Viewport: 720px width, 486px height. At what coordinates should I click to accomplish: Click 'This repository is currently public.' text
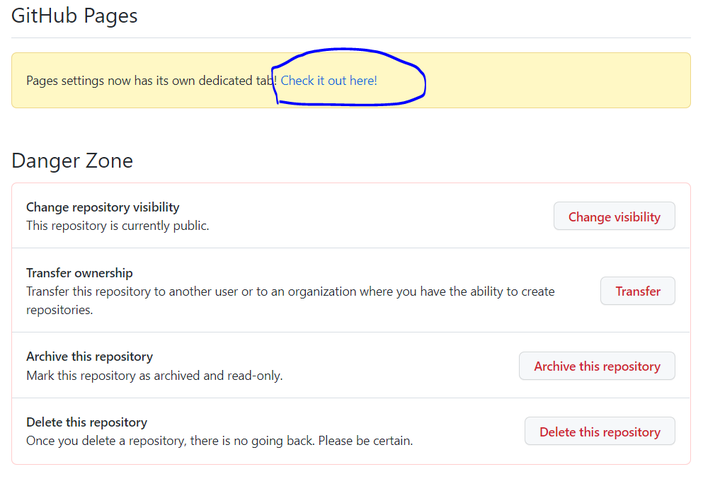click(x=118, y=226)
